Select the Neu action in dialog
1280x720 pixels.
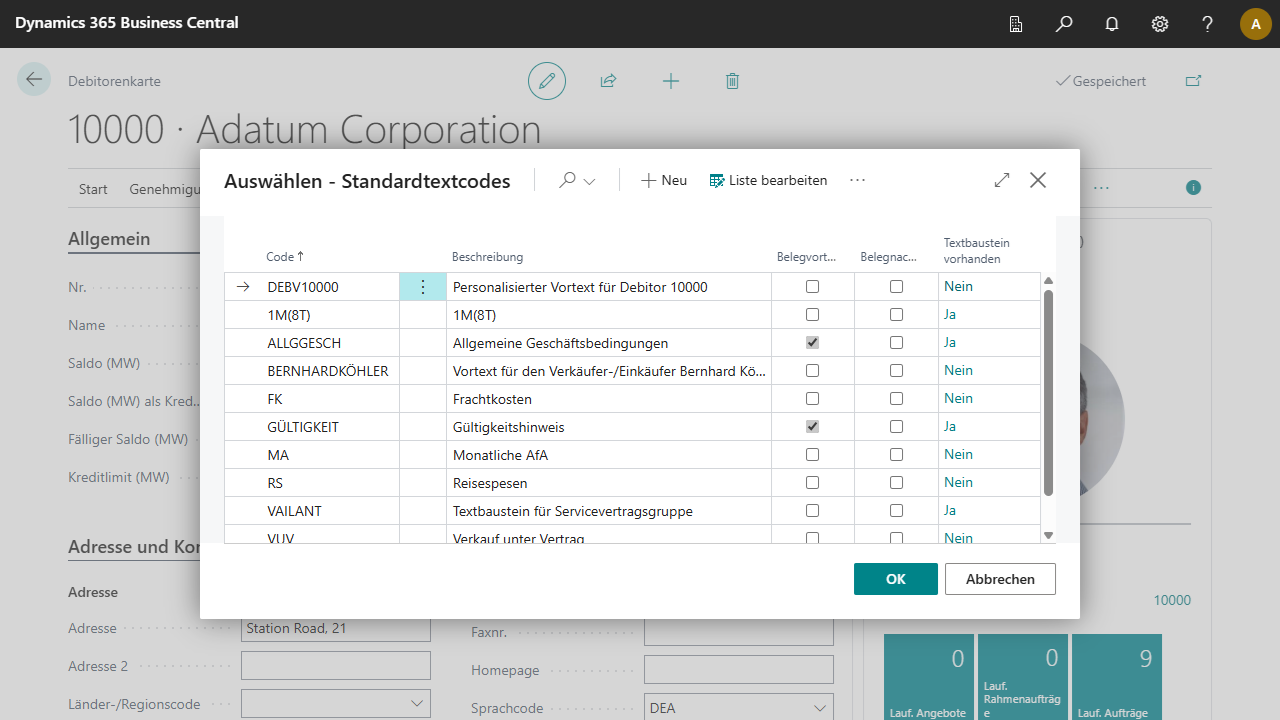pyautogui.click(x=664, y=180)
